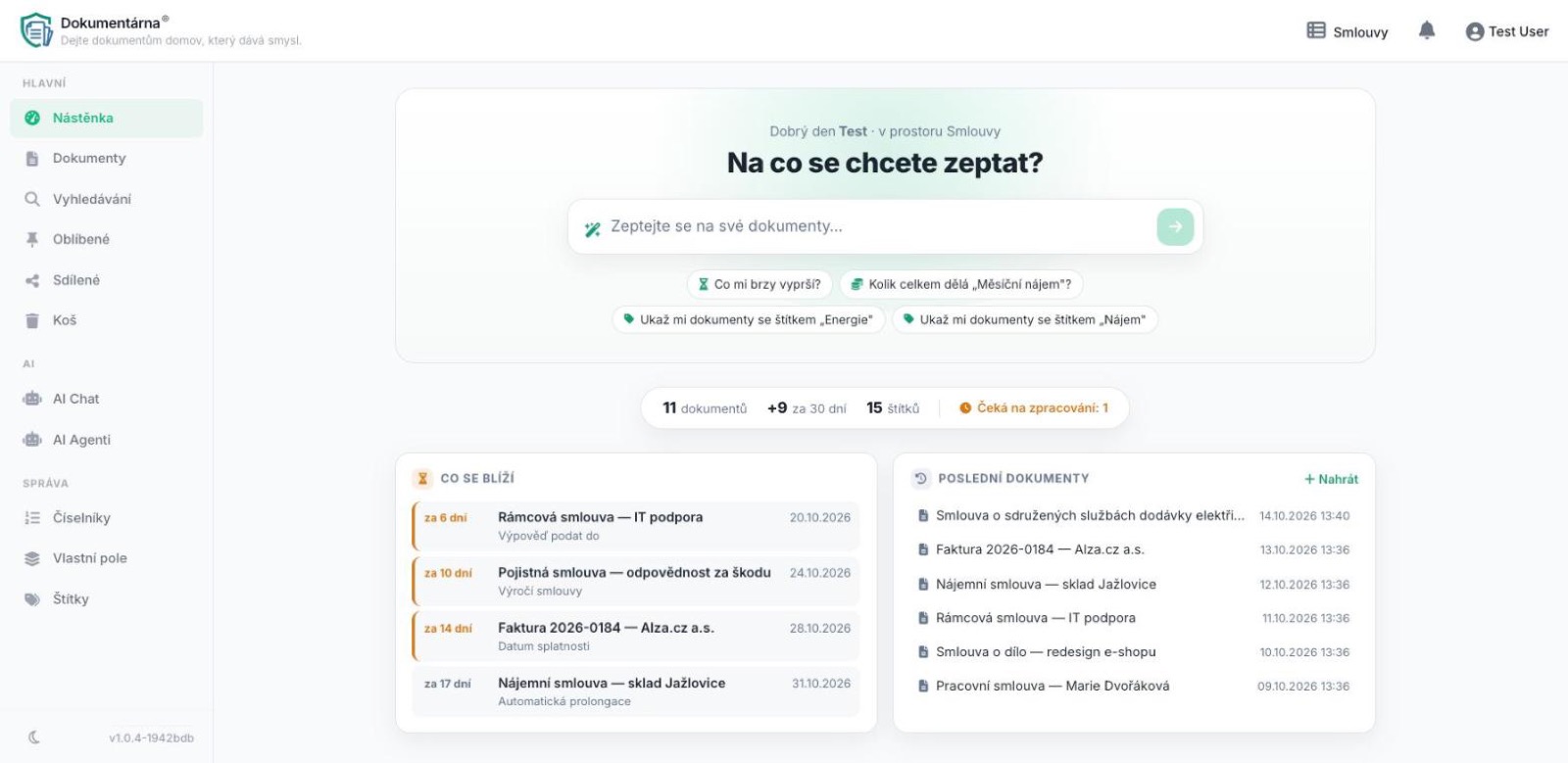Open the Test User account menu
The height and width of the screenshot is (763, 1568).
(x=1507, y=31)
